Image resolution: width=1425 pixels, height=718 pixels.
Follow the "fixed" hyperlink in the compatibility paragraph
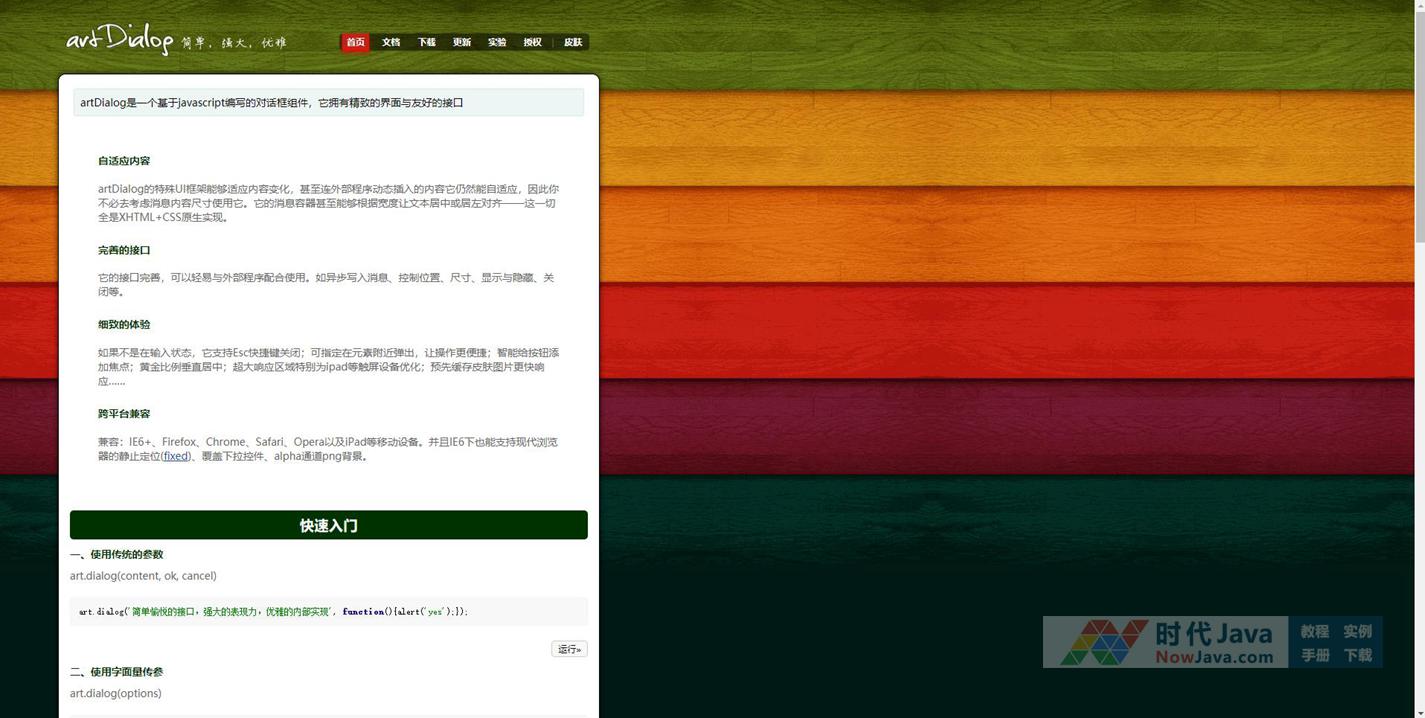click(x=176, y=456)
